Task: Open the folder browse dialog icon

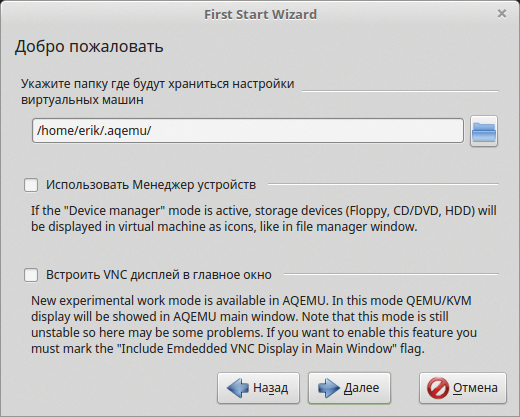Action: pyautogui.click(x=484, y=131)
